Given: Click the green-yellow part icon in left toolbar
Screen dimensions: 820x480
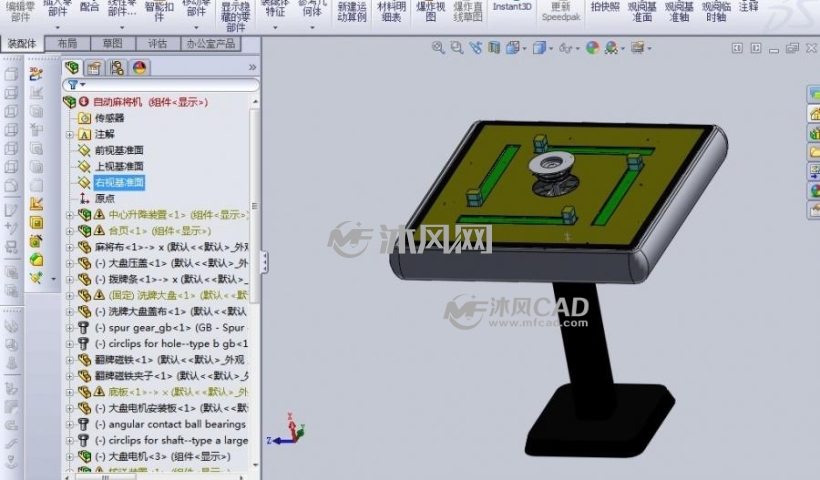Looking at the screenshot, I should click(x=36, y=260).
